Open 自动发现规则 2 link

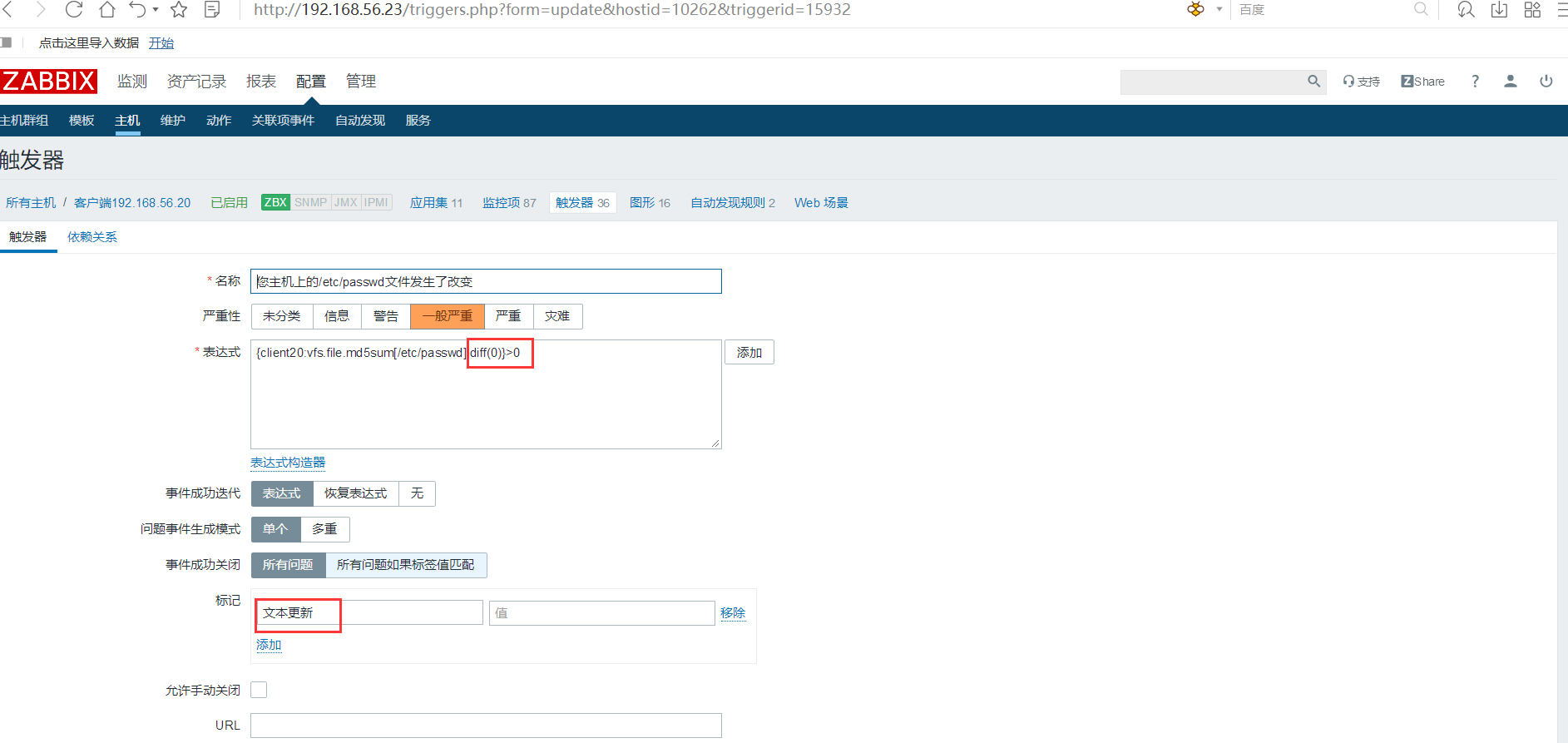[733, 203]
